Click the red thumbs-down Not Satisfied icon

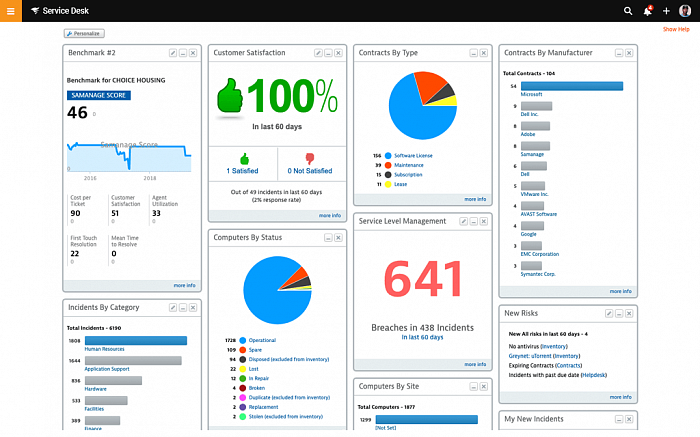click(309, 157)
